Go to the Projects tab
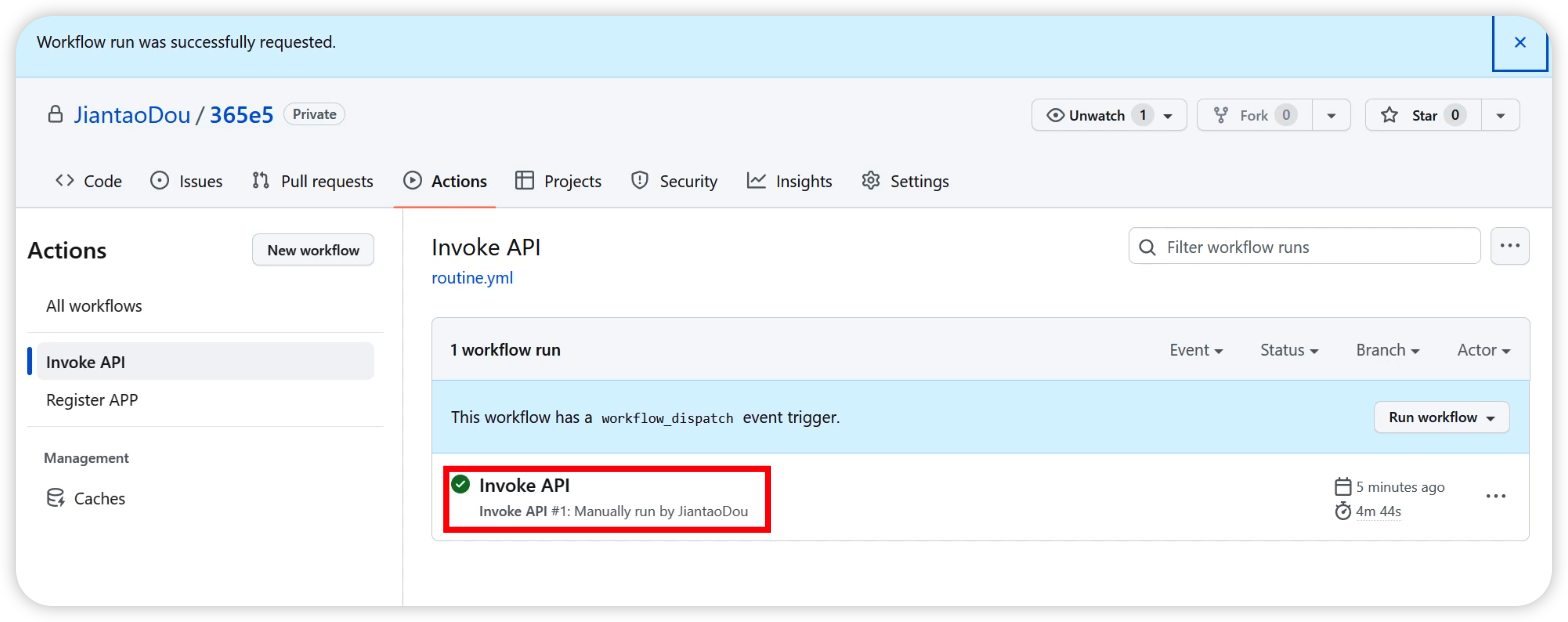The height and width of the screenshot is (622, 1568). [558, 181]
